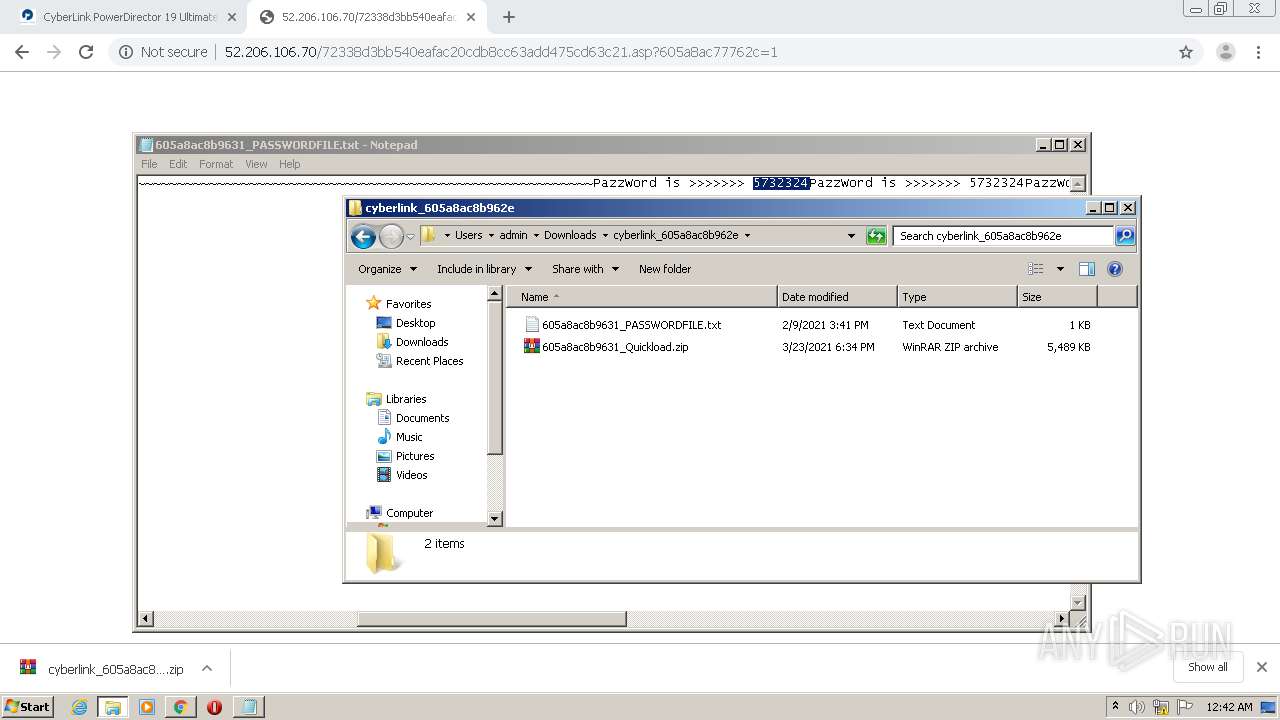
Task: Open the downloaded cyberlink zip in download bar
Action: pos(101,669)
